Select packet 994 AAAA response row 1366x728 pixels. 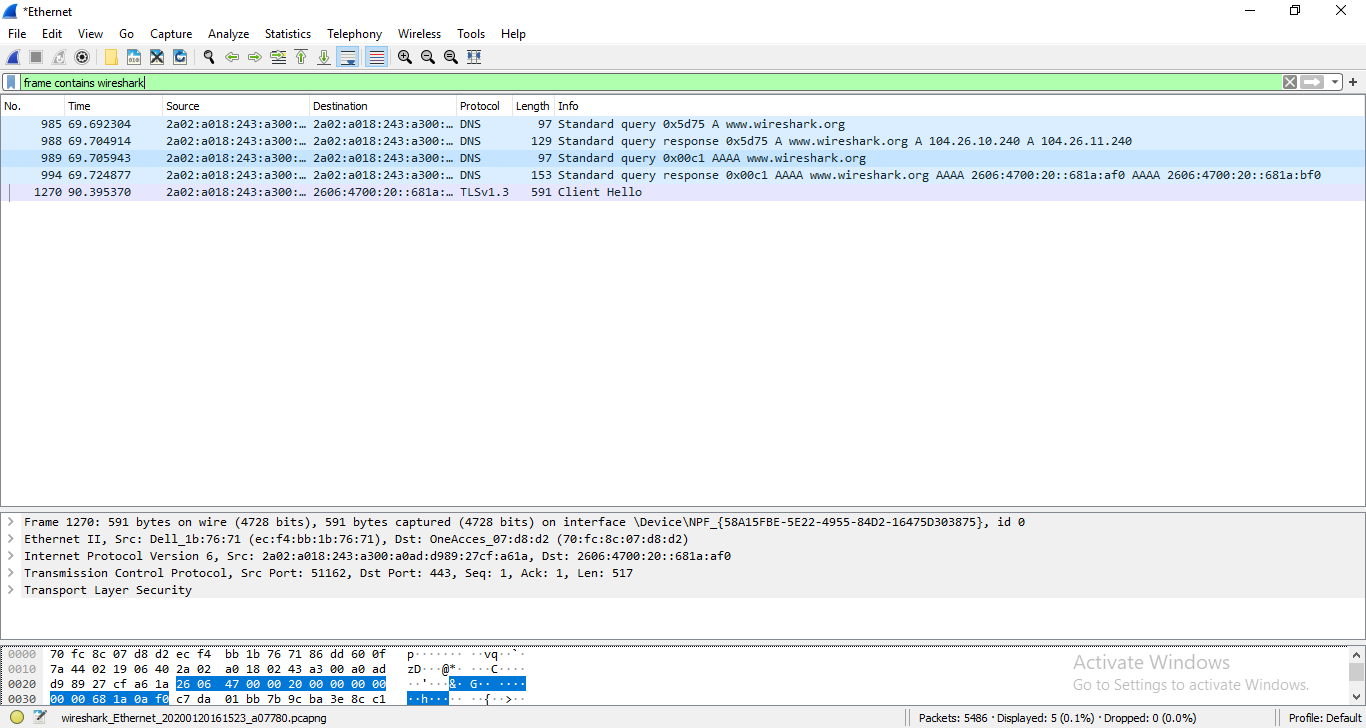point(682,175)
